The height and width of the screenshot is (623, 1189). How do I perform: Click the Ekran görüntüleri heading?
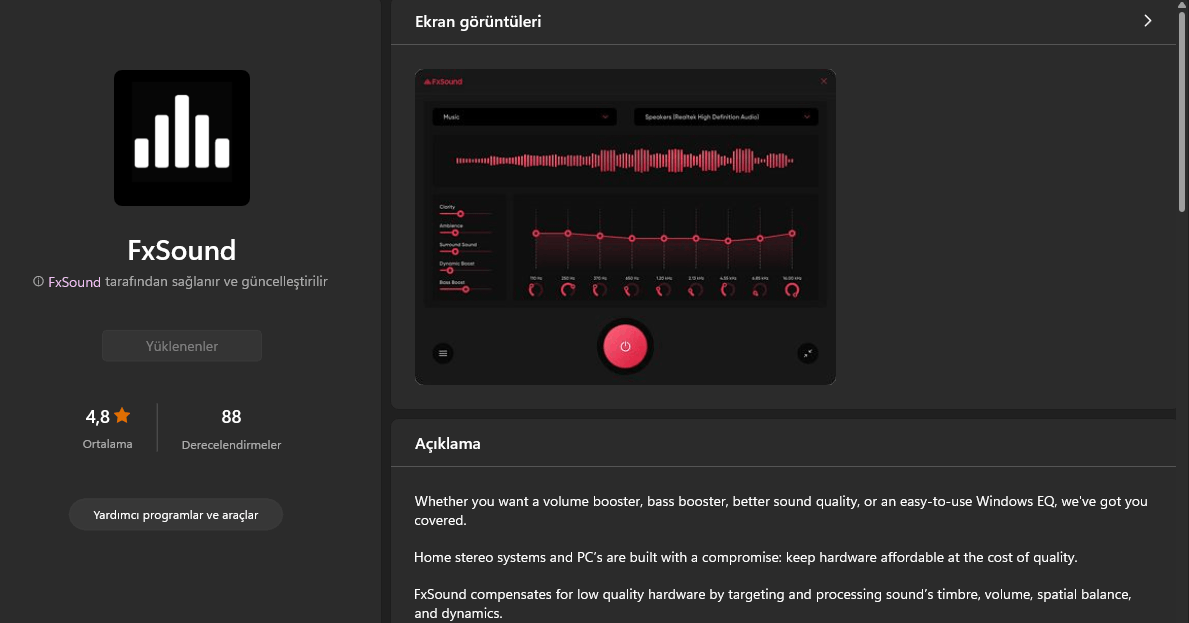point(478,22)
